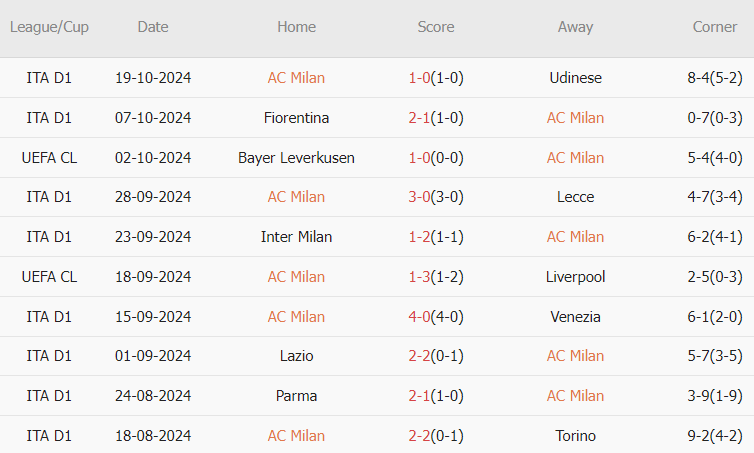Click the League/Cup column header
Screen dimensions: 754x453
(x=49, y=27)
